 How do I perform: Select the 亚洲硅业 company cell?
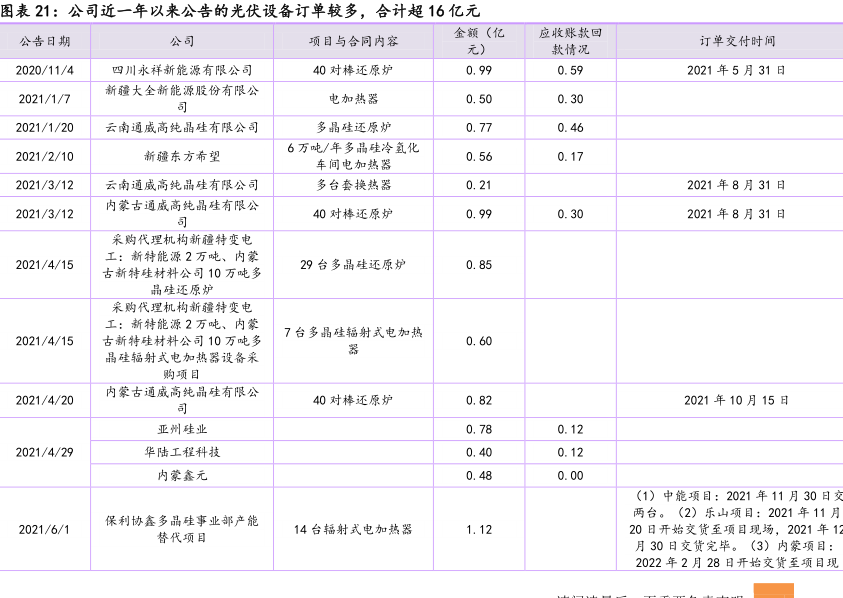coord(182,429)
